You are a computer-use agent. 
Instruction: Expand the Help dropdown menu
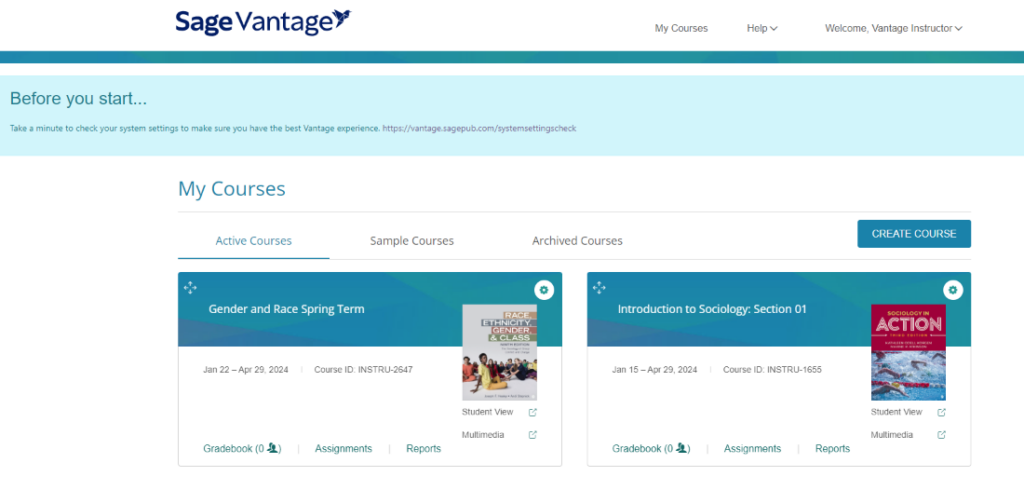coord(762,29)
